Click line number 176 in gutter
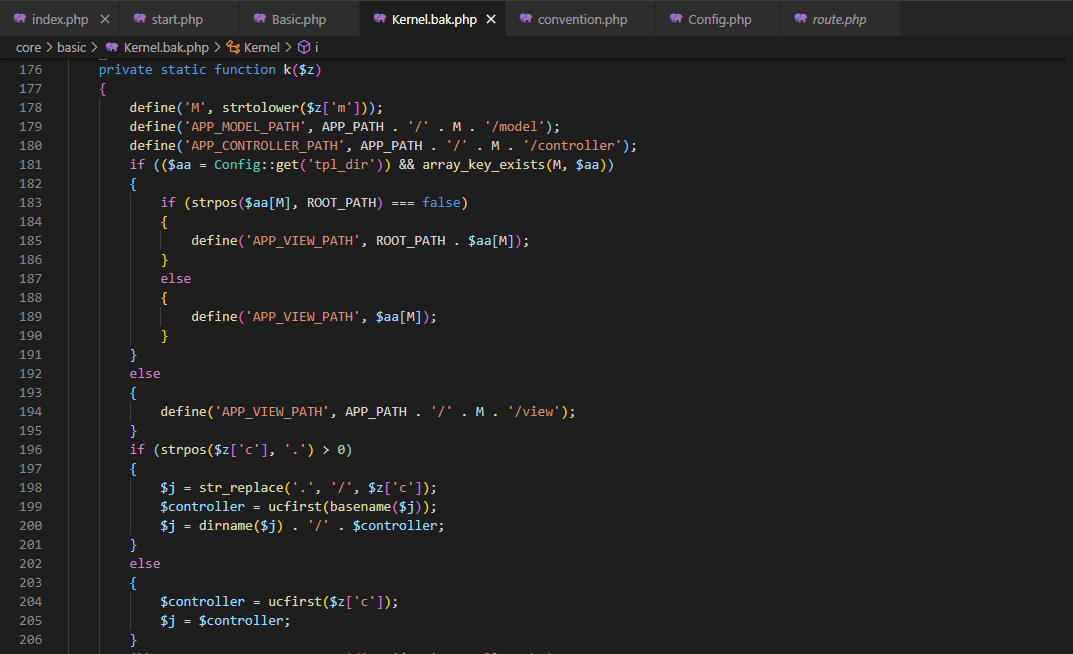Screen dimensions: 1073x654 (30, 70)
